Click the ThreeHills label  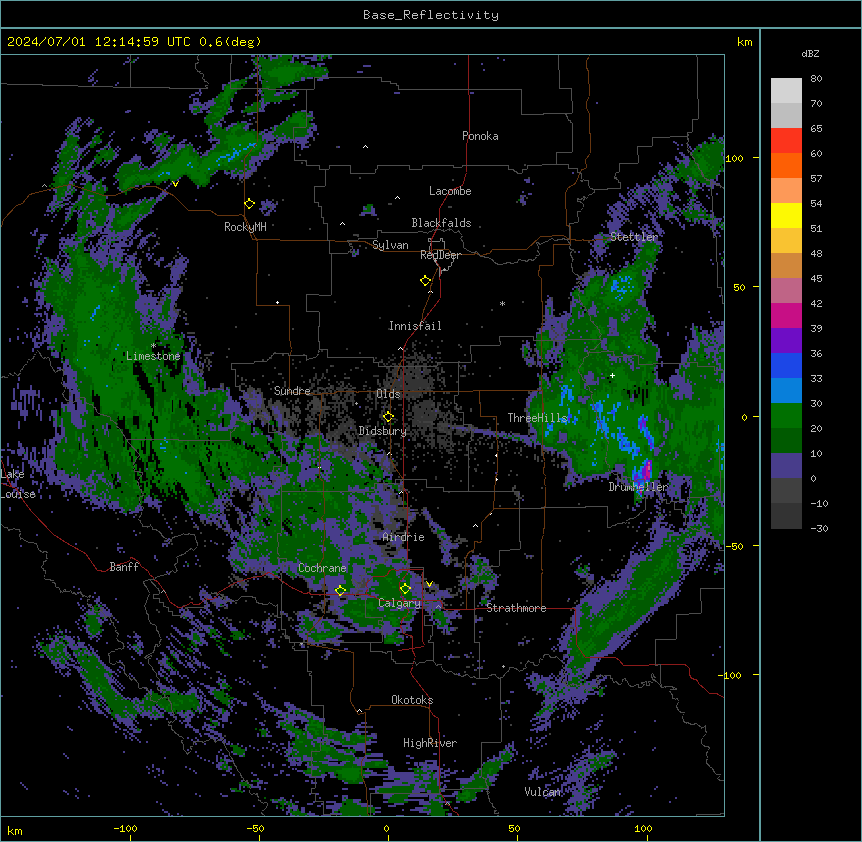point(537,418)
